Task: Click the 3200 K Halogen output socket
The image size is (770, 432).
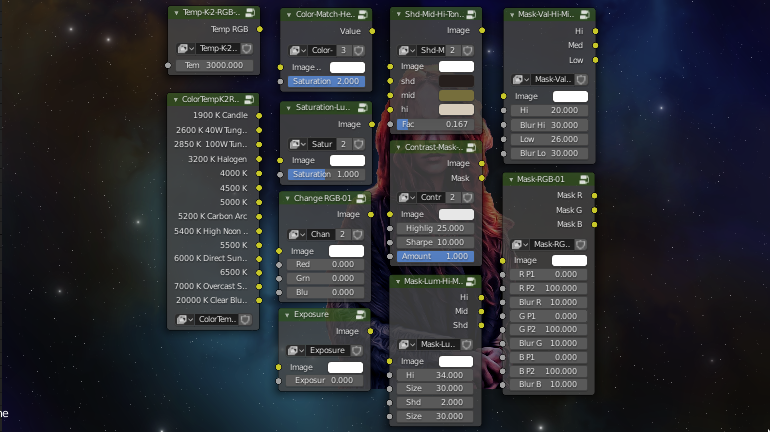Action: click(x=259, y=159)
